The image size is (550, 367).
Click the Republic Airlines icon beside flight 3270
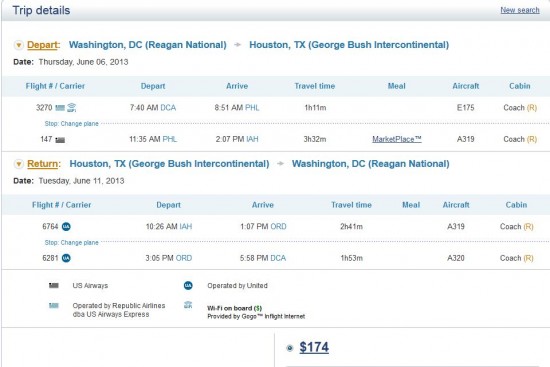pos(60,108)
